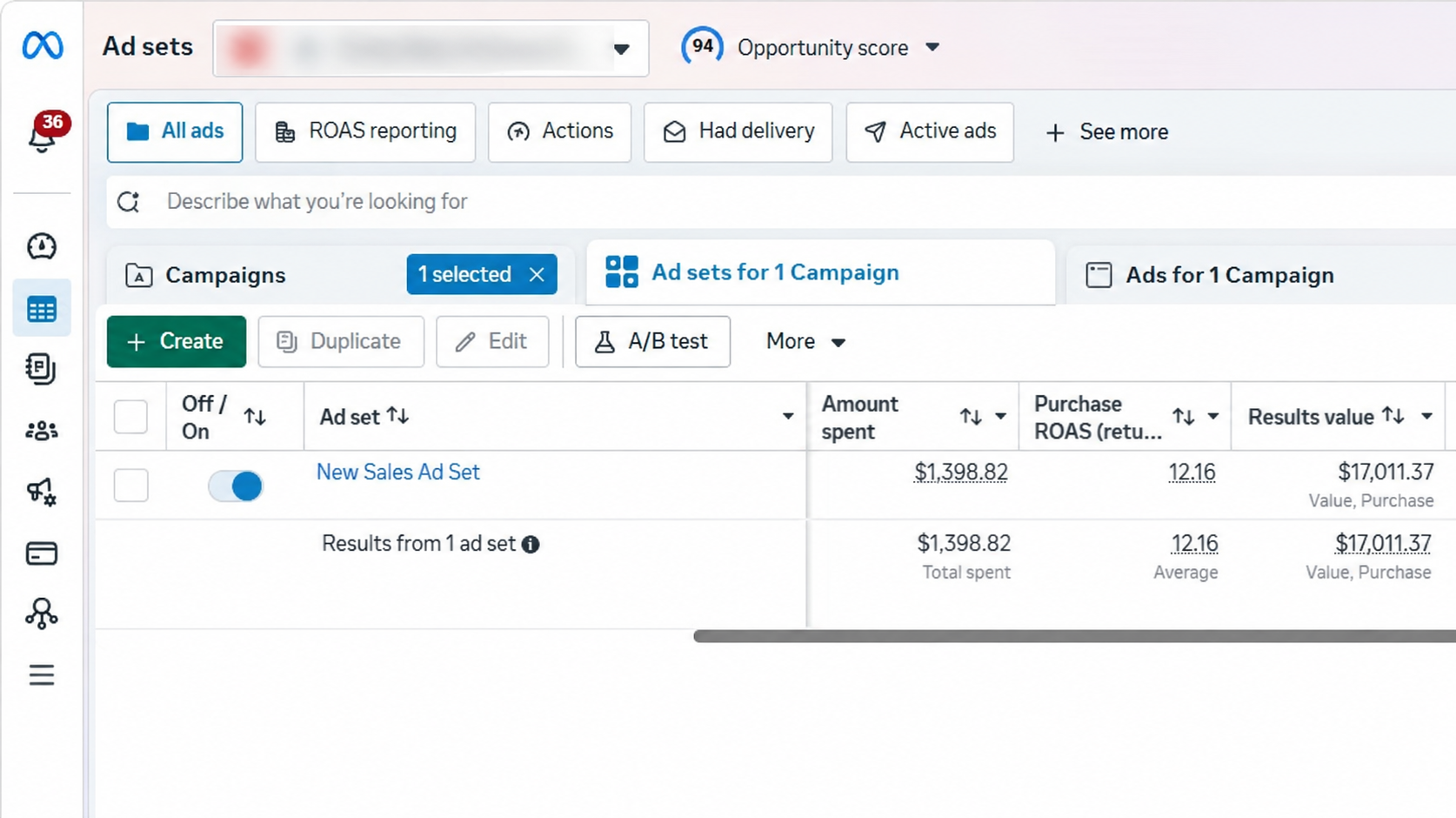Open the More actions dropdown
The width and height of the screenshot is (1456, 818).
805,342
